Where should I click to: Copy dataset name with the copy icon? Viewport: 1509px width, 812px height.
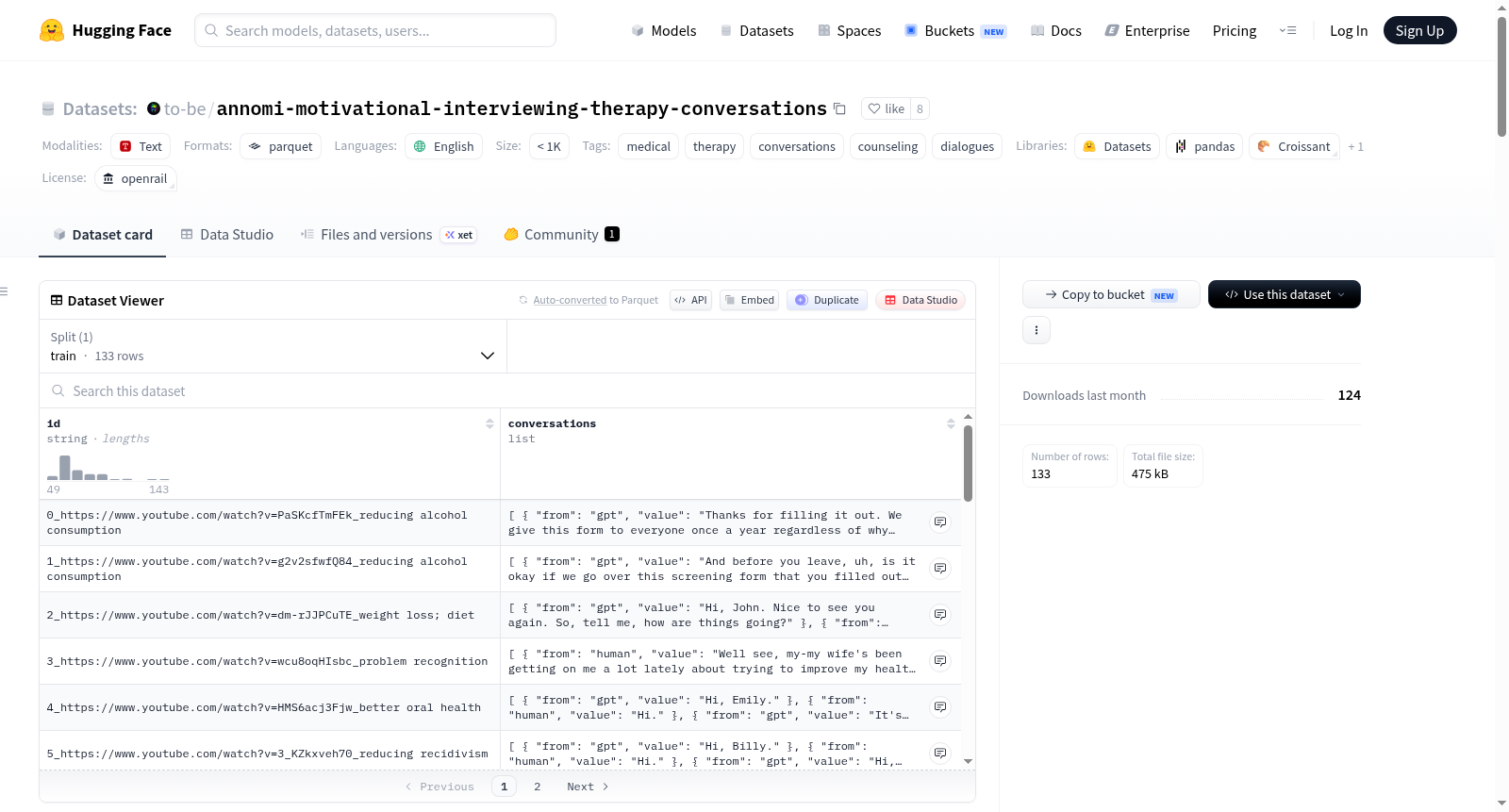click(839, 108)
